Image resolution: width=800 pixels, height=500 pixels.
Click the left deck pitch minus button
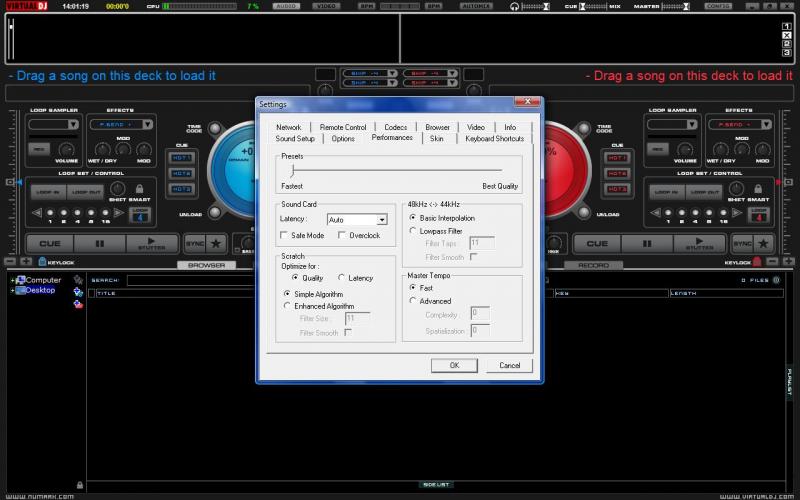click(x=10, y=262)
